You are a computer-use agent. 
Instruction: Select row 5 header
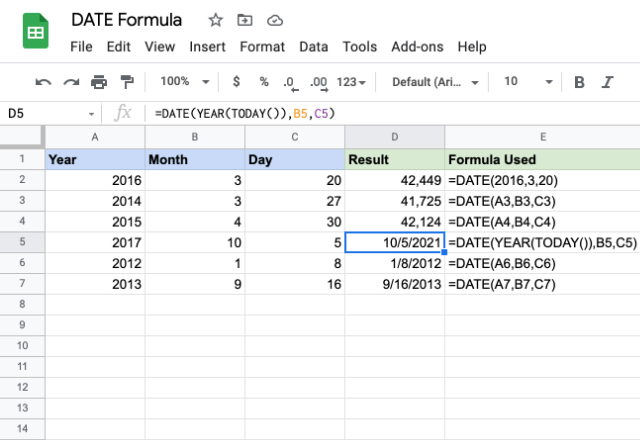click(22, 242)
